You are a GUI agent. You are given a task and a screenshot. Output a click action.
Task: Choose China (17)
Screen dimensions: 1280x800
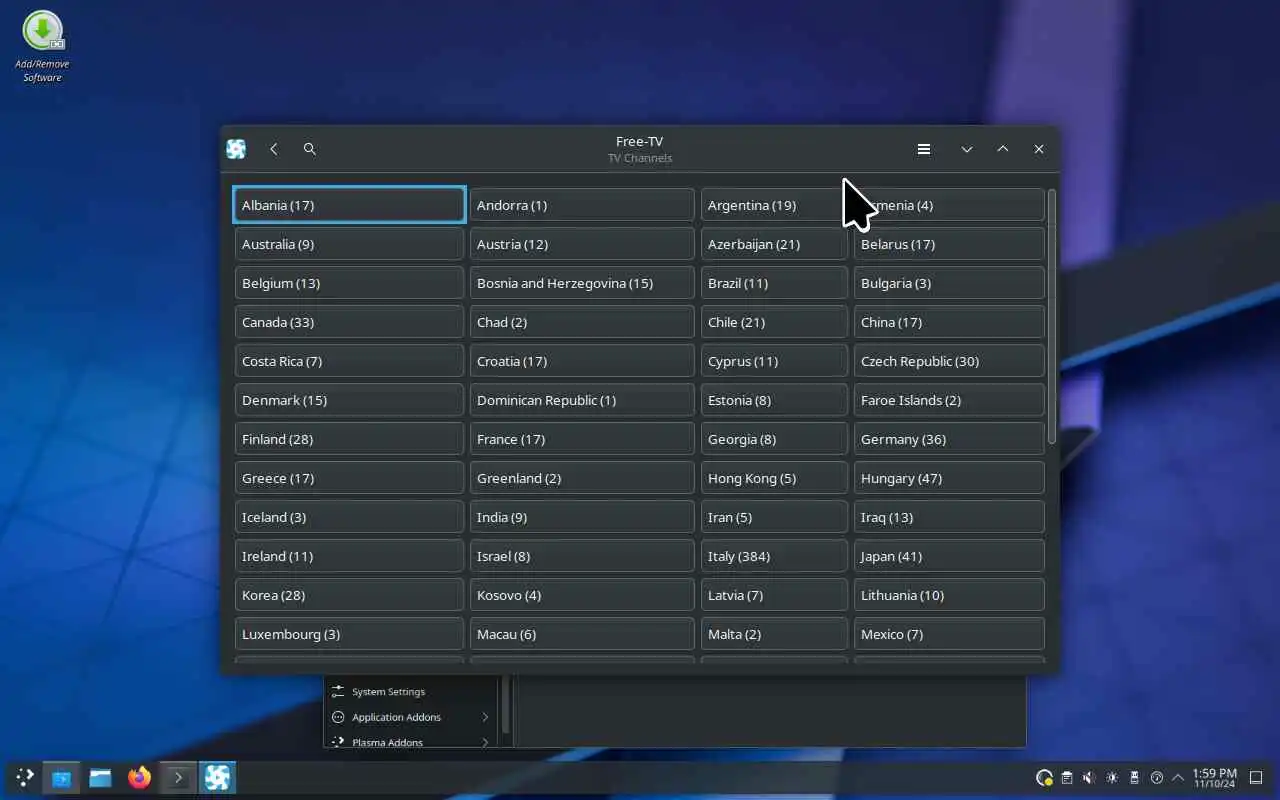(x=949, y=322)
